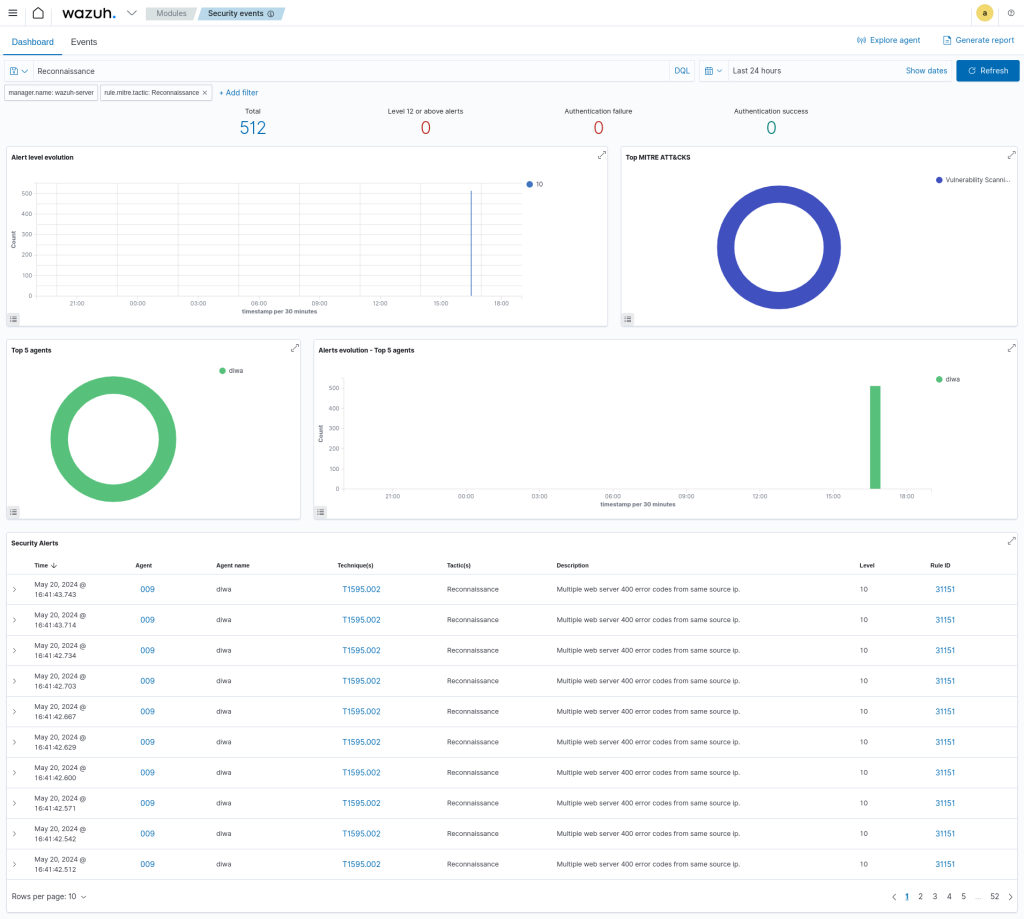Show legend list for Top 5 agents
The width and height of the screenshot is (1024, 919).
click(x=14, y=511)
